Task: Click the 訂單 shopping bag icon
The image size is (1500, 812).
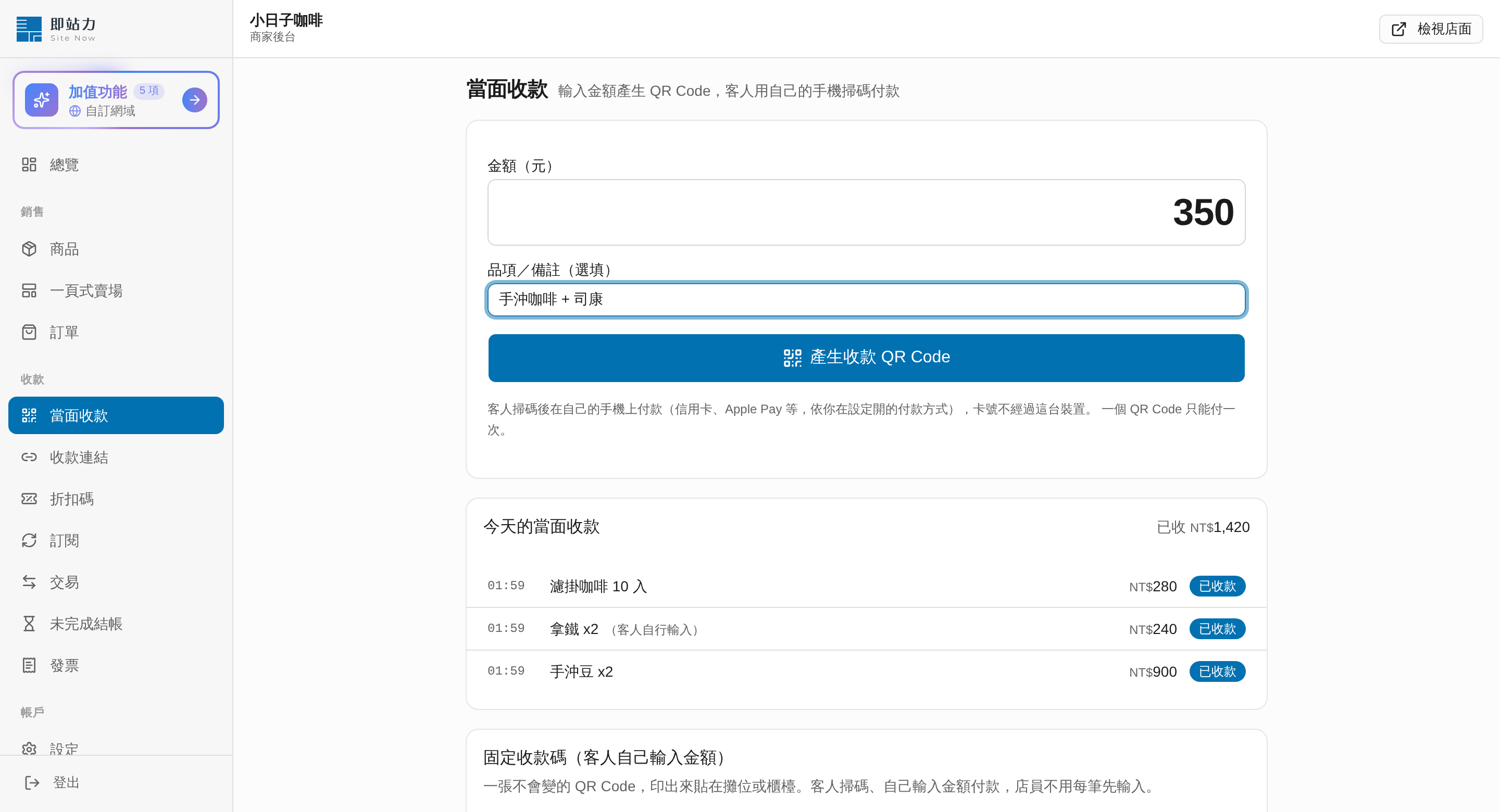Action: pos(29,333)
